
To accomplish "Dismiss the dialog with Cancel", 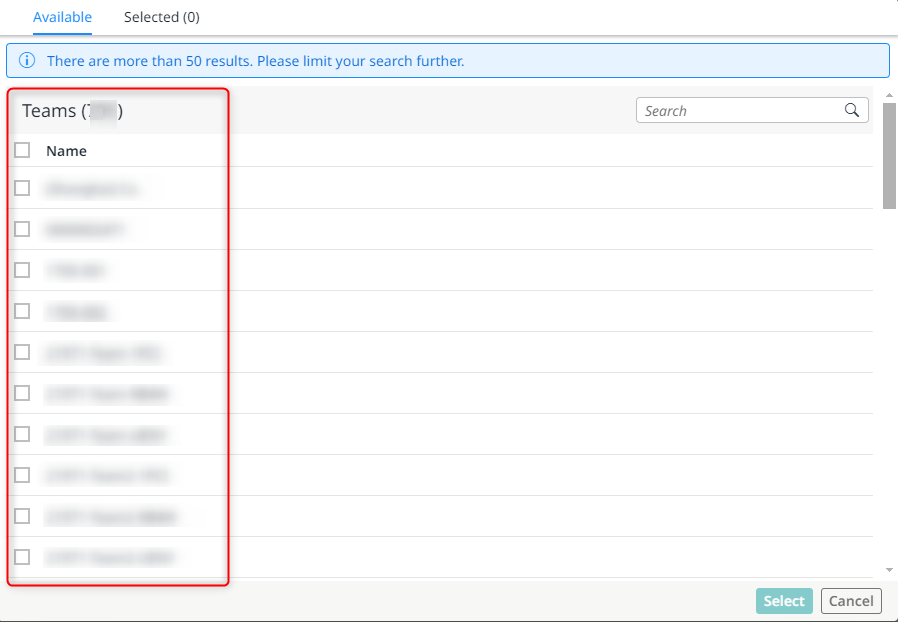I will [851, 601].
